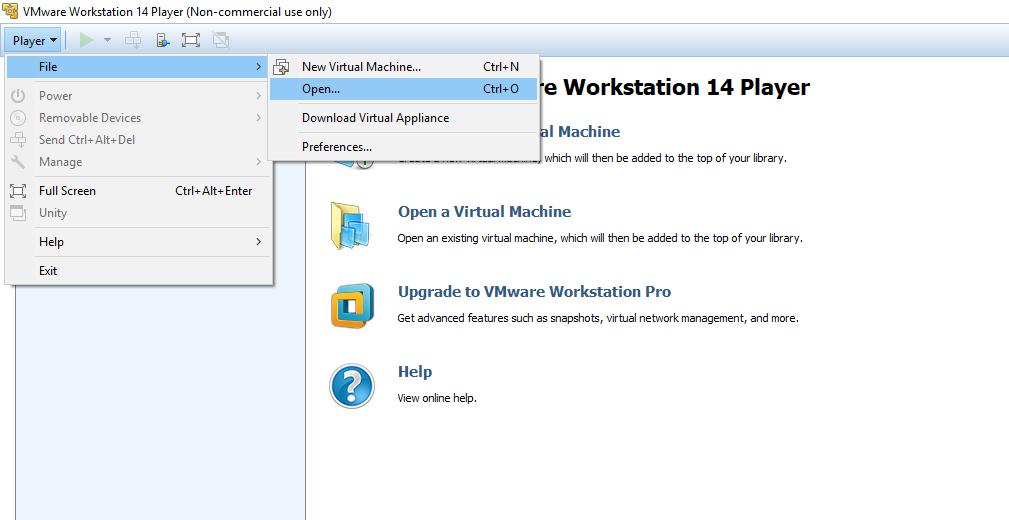Click the Ctrl+Alt+Enter shortcut label
1009x520 pixels.
(x=214, y=191)
